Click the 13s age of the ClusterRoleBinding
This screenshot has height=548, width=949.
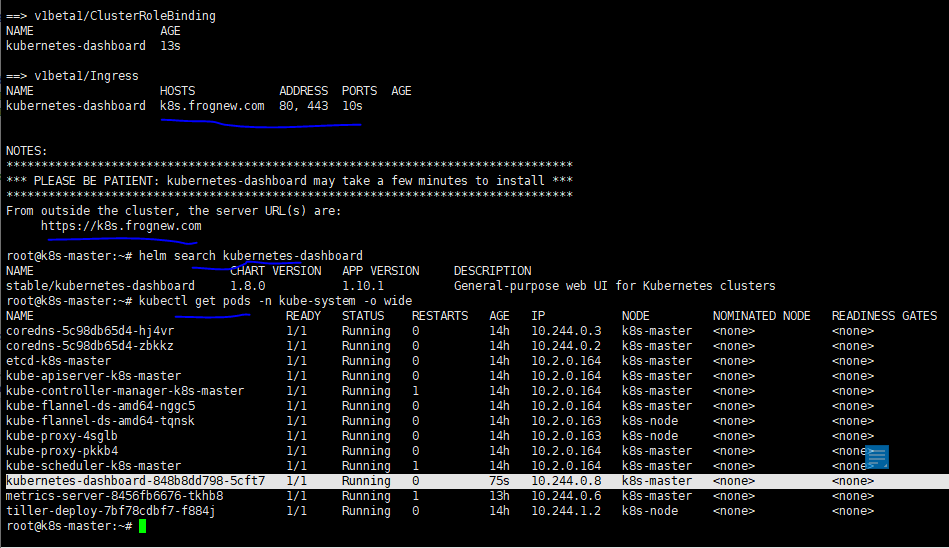[x=171, y=46]
